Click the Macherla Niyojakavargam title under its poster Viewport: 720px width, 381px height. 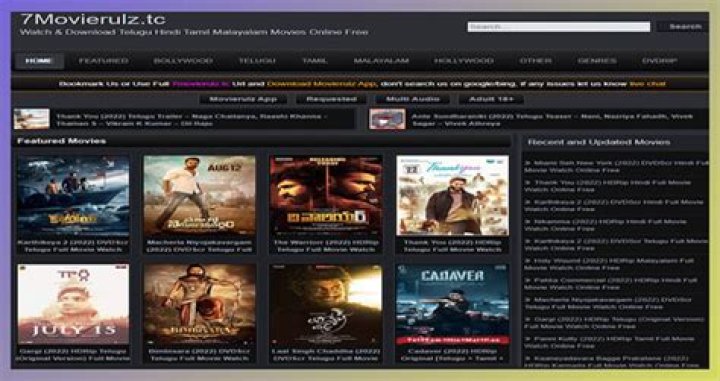tap(199, 246)
